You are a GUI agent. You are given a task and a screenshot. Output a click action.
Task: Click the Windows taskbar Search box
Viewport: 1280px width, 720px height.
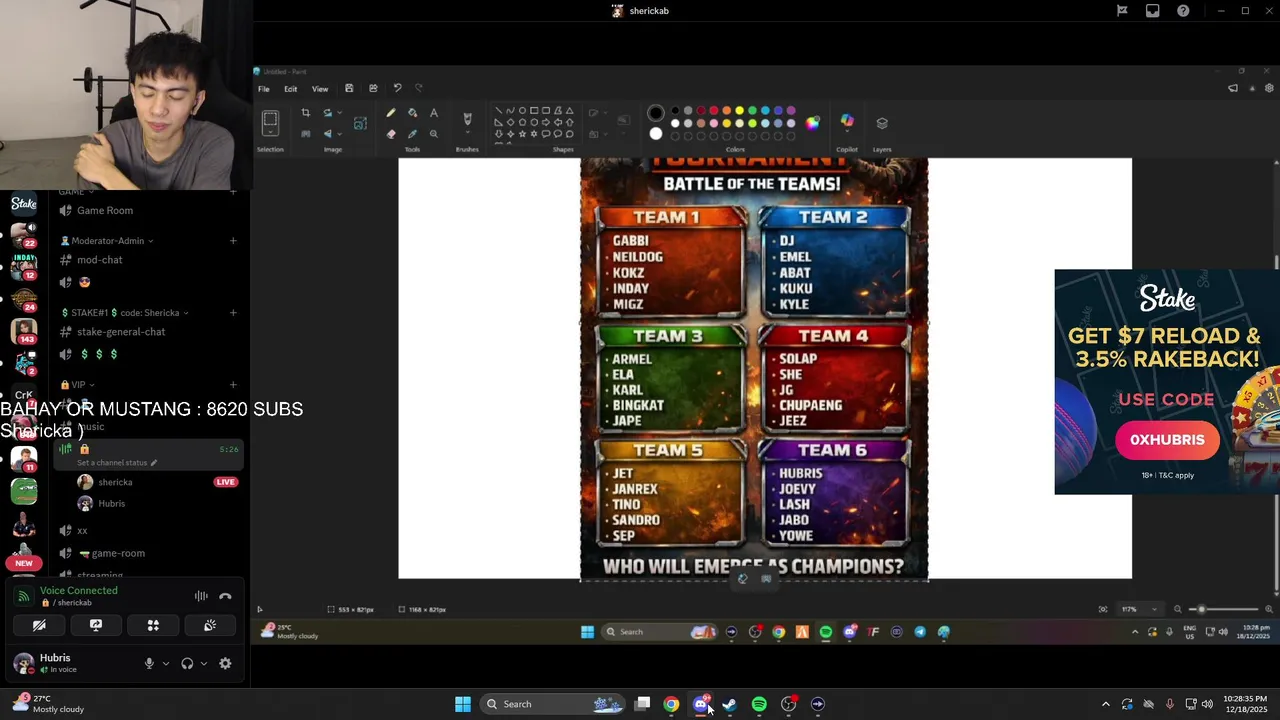[554, 704]
